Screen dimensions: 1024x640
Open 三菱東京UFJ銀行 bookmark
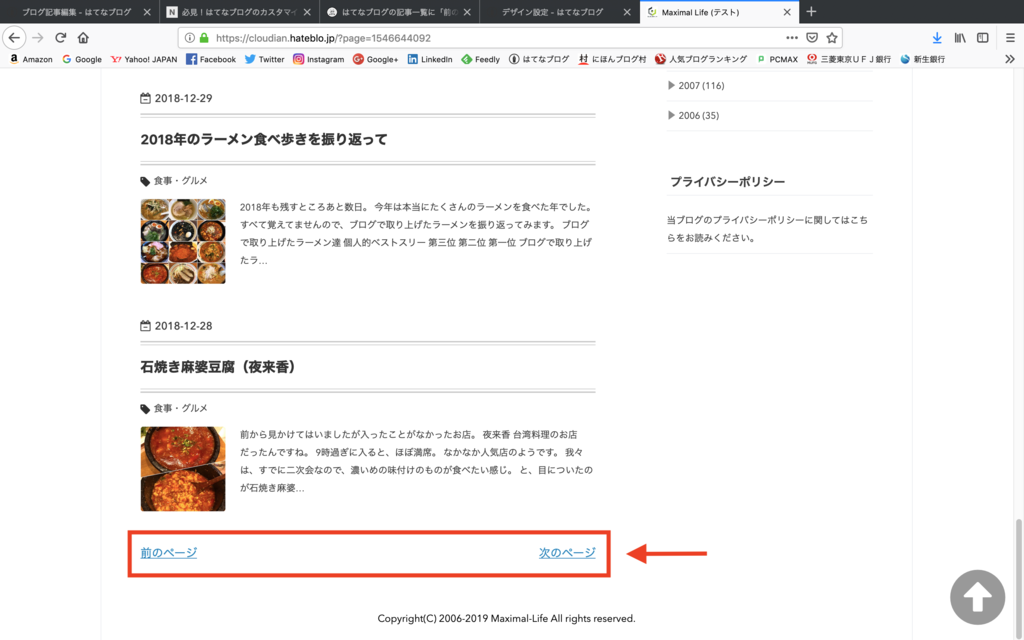click(849, 59)
